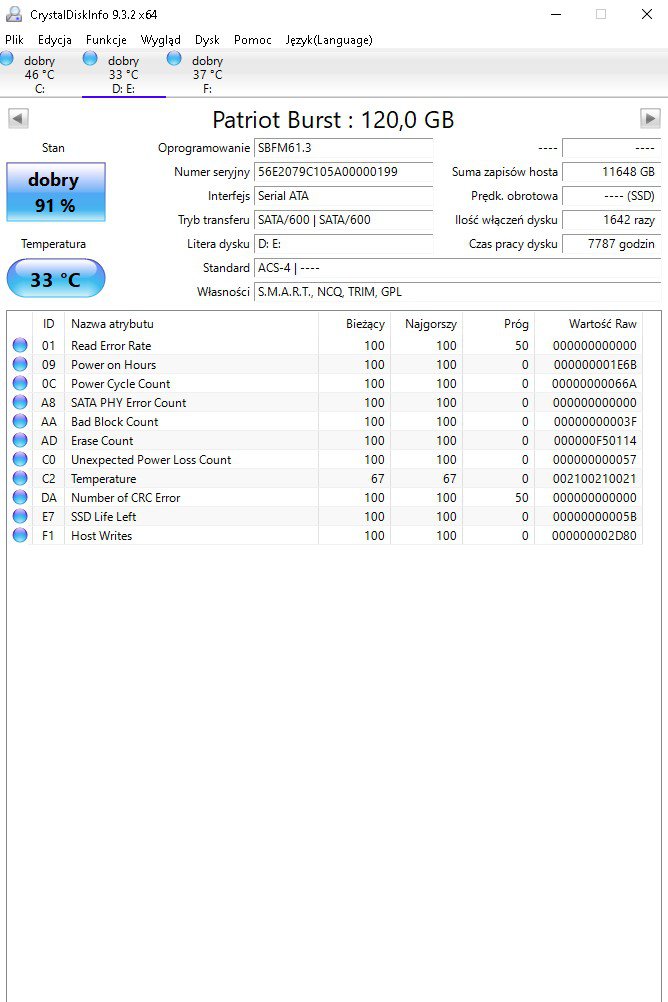Select the Bad Block Count row name
The height and width of the screenshot is (1002, 668).
(114, 422)
